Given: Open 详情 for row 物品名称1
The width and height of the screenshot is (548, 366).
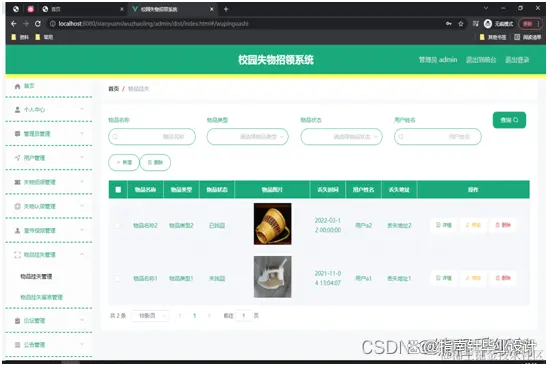Looking at the screenshot, I should click(444, 278).
